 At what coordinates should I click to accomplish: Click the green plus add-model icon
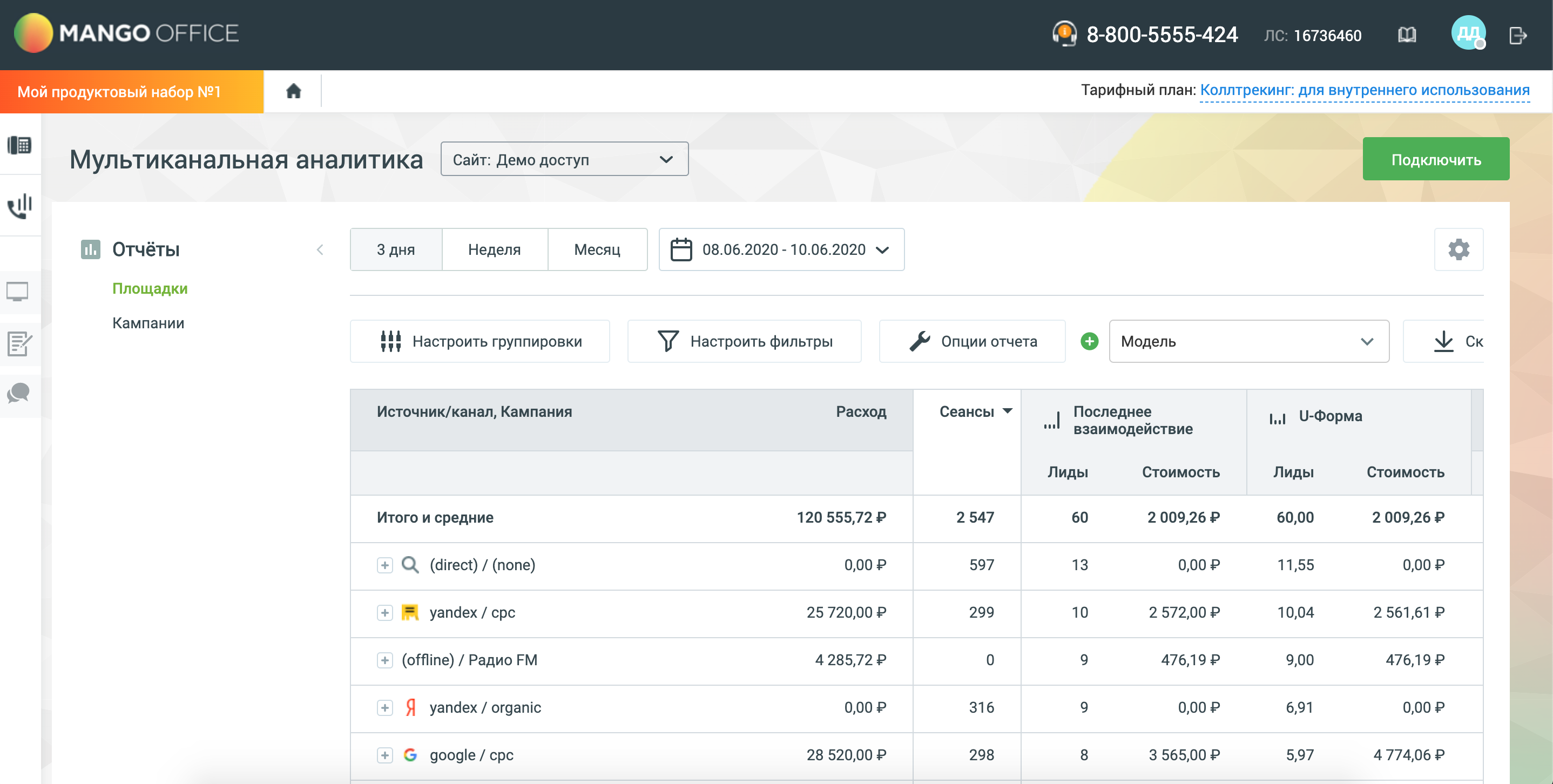[1089, 341]
